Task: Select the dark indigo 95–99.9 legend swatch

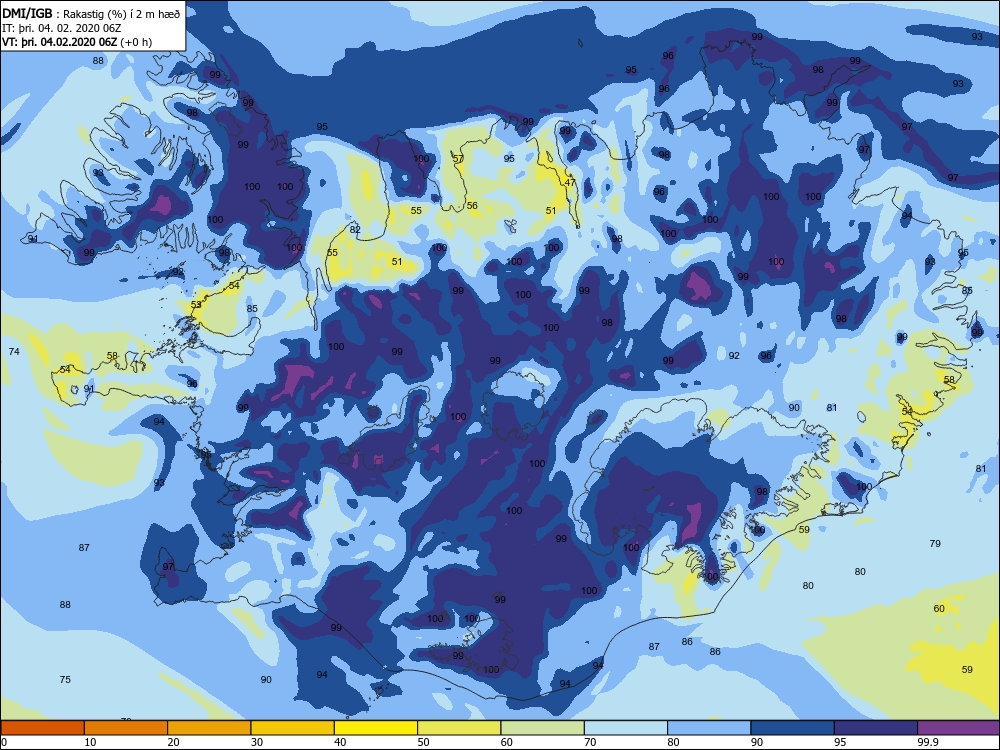Action: (876, 728)
